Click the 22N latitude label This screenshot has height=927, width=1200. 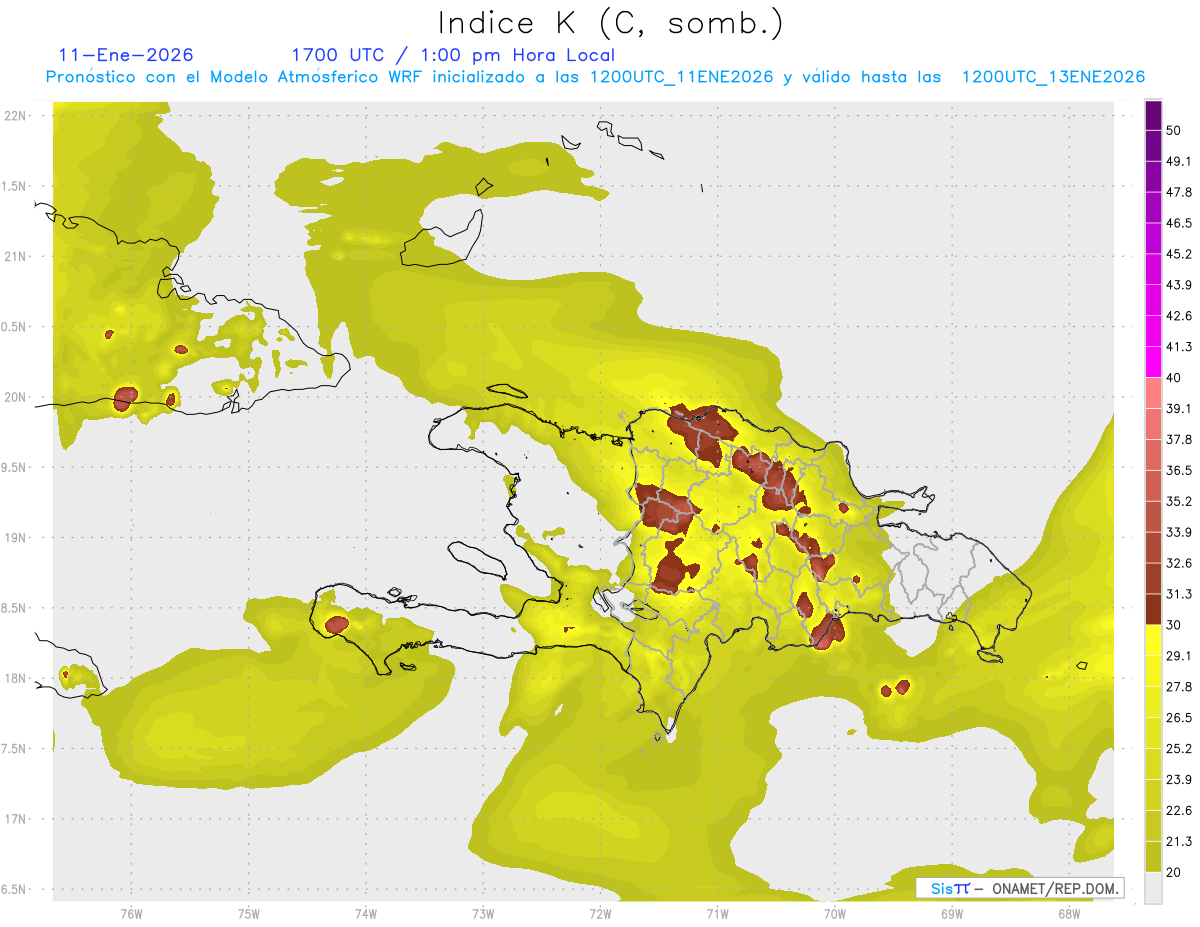[x=15, y=116]
